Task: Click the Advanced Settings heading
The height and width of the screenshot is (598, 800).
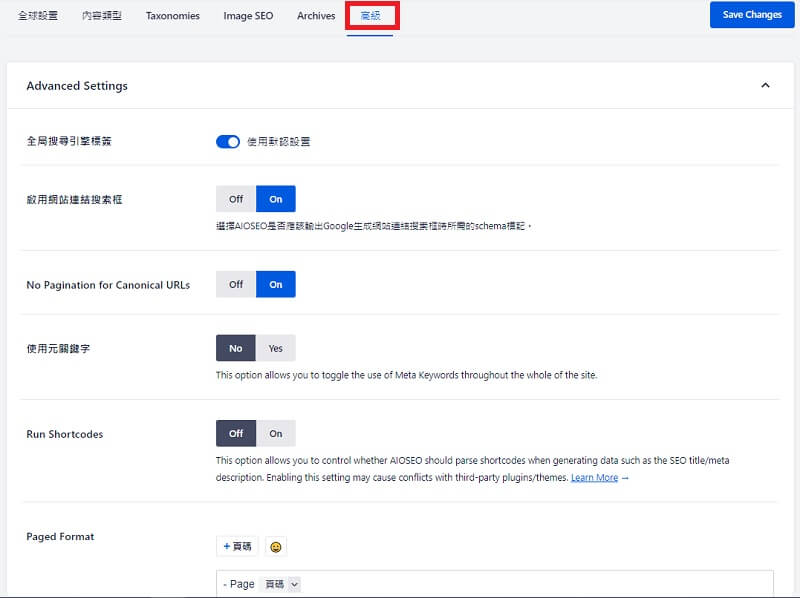Action: [x=77, y=86]
